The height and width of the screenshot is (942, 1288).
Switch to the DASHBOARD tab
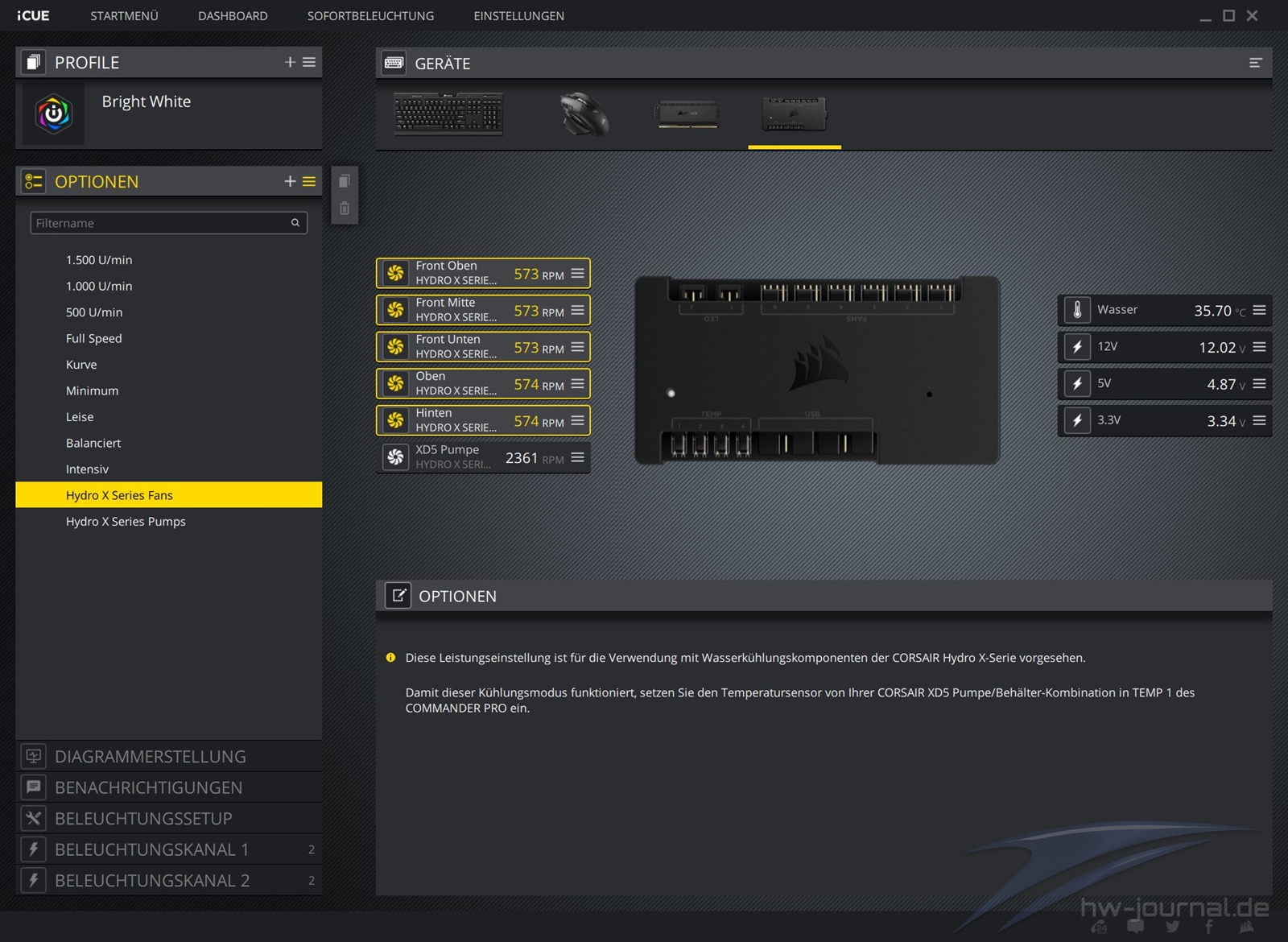tap(233, 16)
